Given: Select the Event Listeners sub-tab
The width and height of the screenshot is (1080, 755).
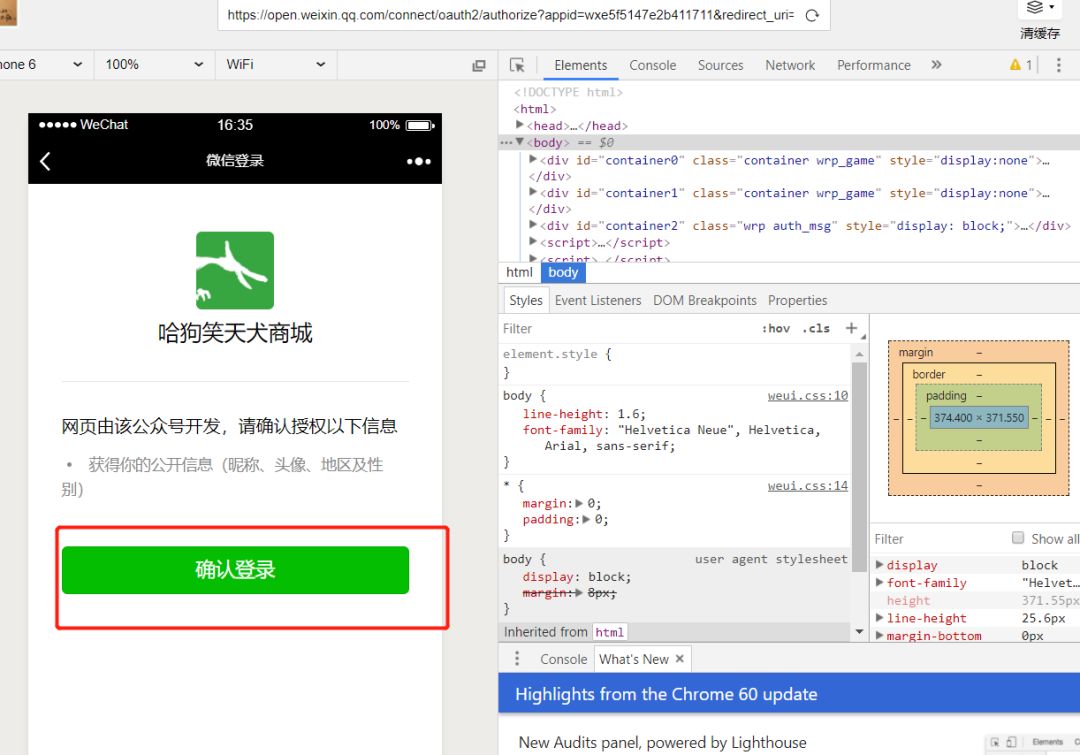Looking at the screenshot, I should [x=598, y=300].
